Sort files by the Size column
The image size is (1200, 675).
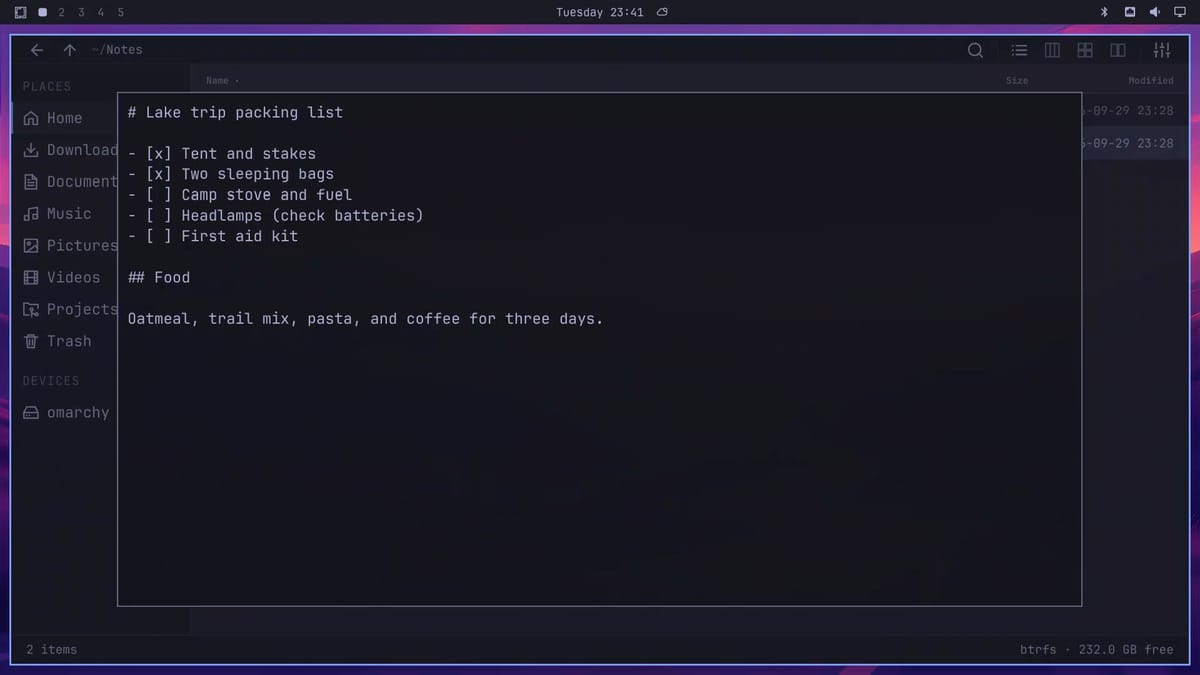coord(1017,80)
